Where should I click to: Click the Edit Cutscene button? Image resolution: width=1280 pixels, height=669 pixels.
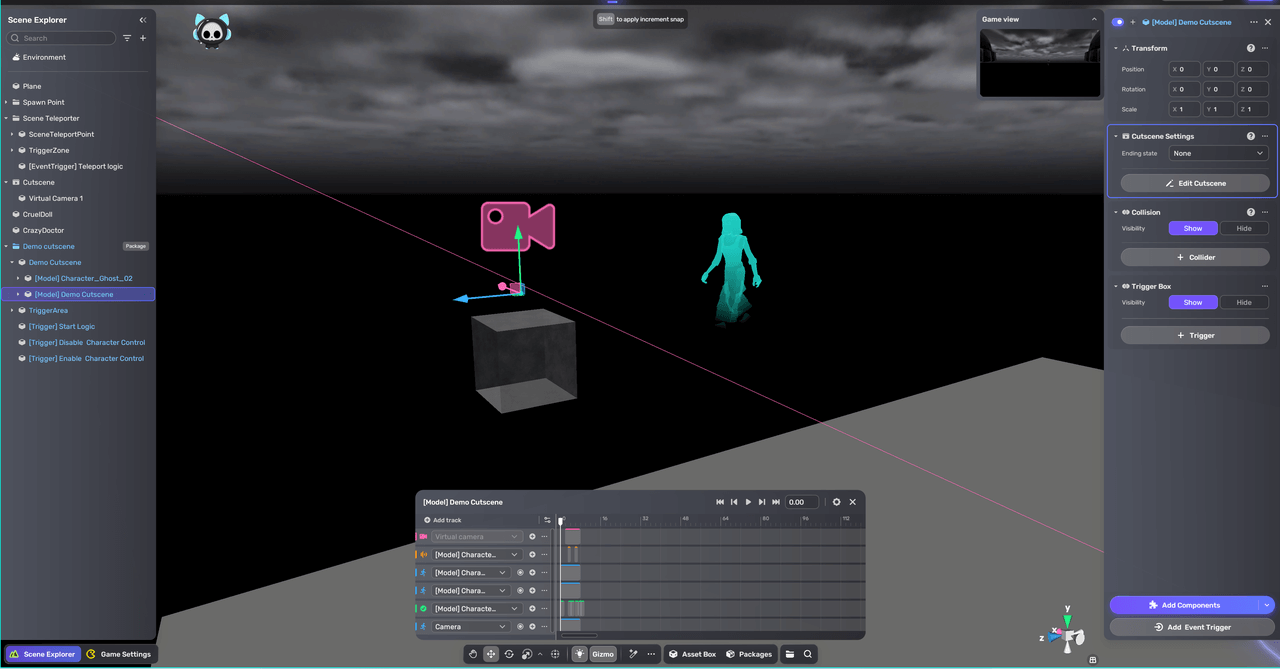1194,183
